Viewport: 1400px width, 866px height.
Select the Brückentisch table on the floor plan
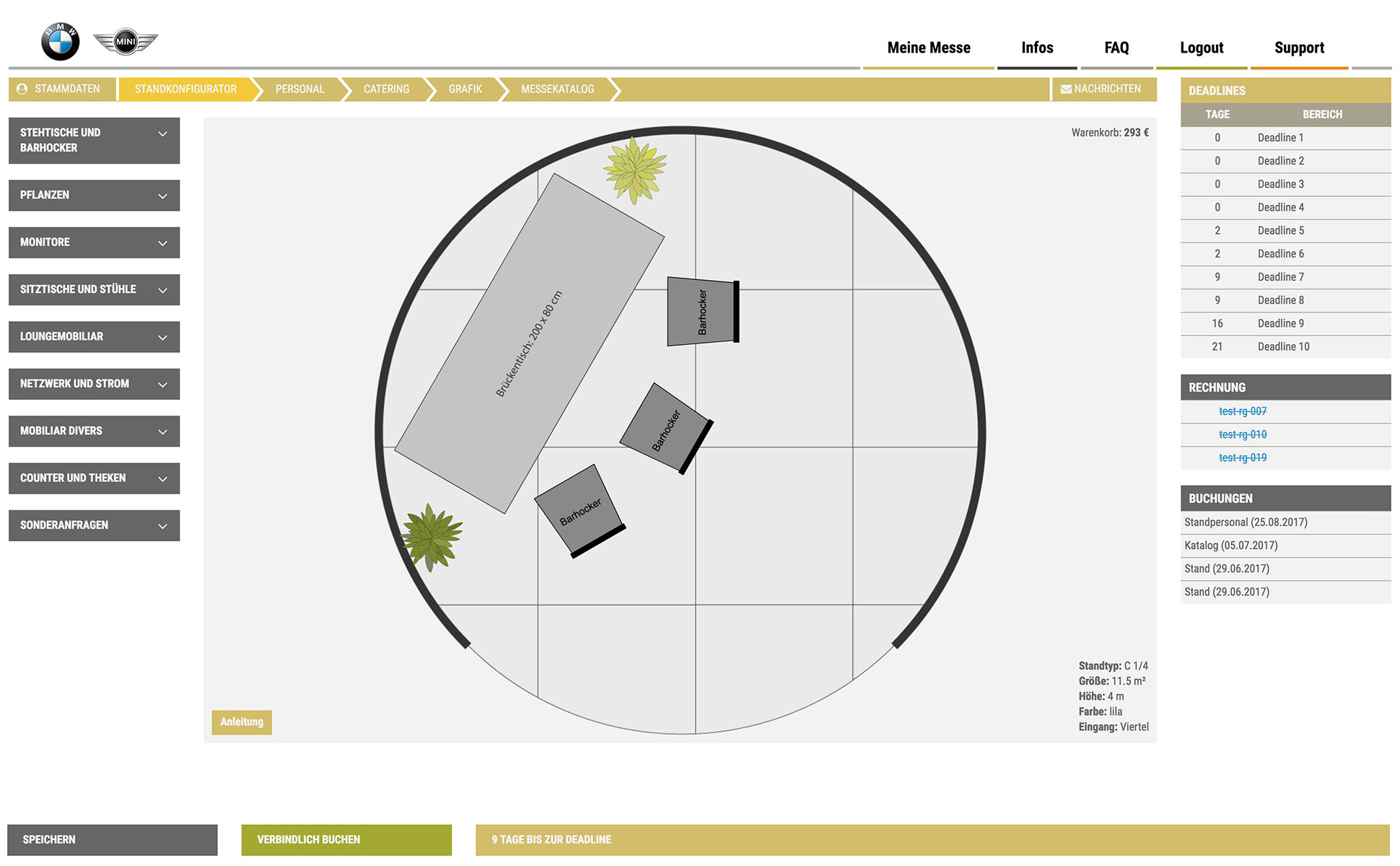529,344
